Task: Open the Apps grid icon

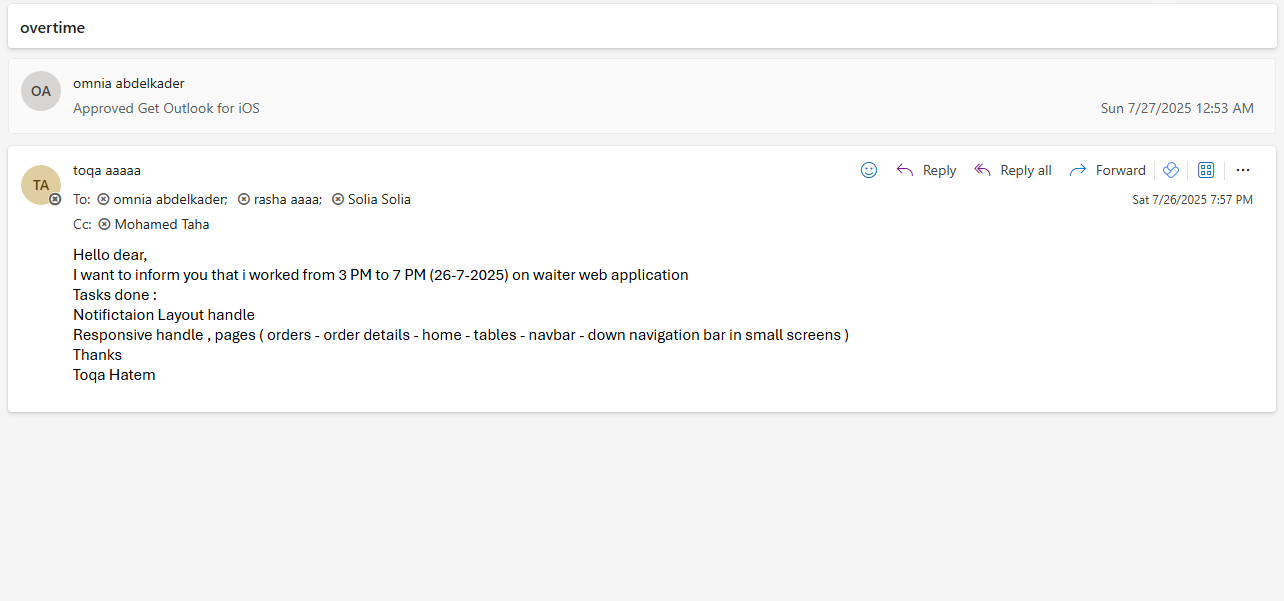Action: pyautogui.click(x=1206, y=170)
